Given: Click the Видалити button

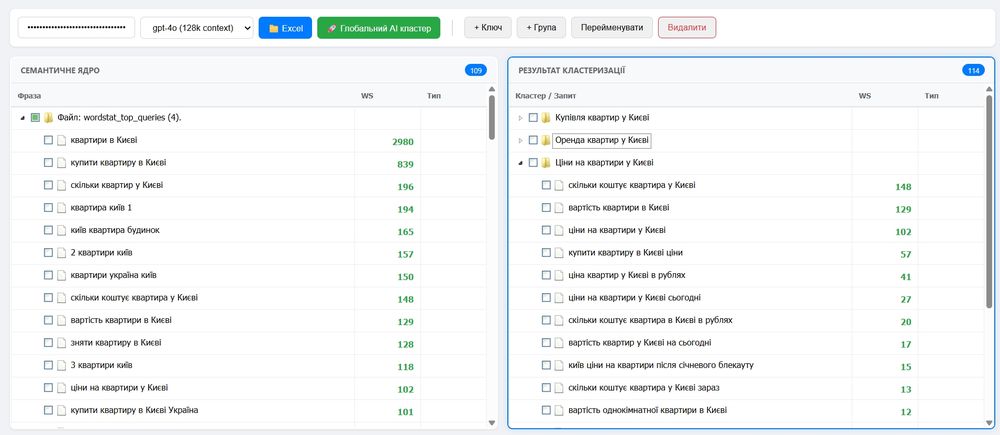Looking at the screenshot, I should pyautogui.click(x=687, y=28).
